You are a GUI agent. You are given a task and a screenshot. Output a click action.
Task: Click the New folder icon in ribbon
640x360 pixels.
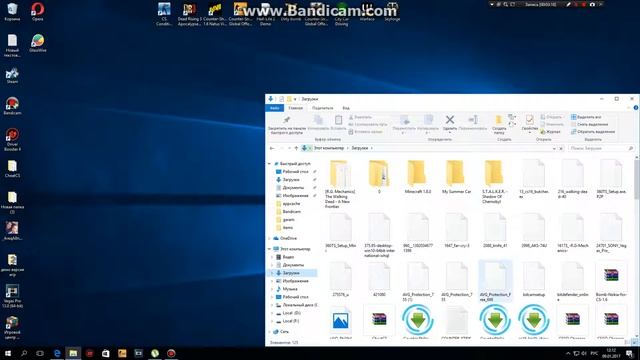498,120
